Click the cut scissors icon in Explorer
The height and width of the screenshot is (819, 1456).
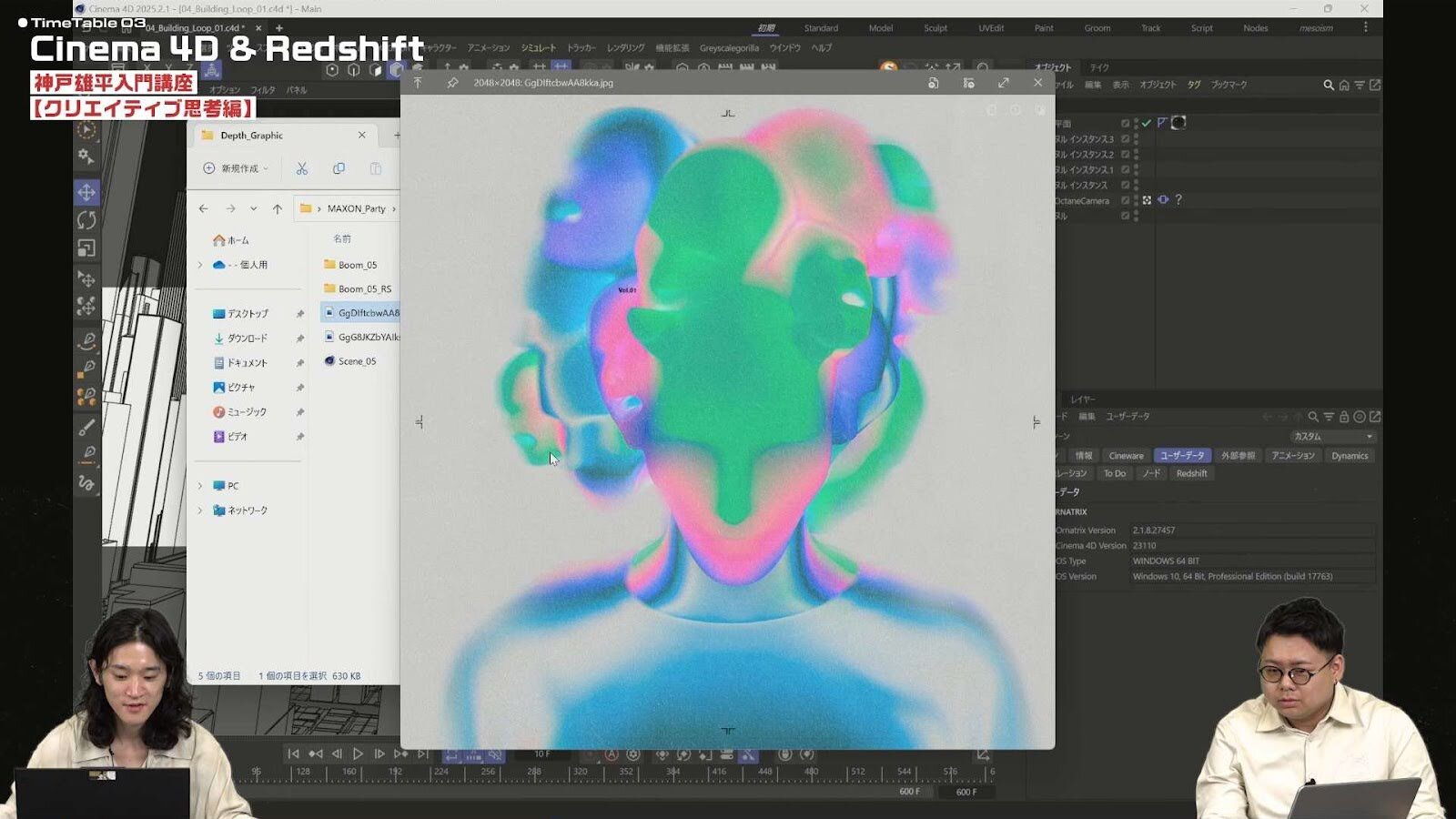coord(302,168)
